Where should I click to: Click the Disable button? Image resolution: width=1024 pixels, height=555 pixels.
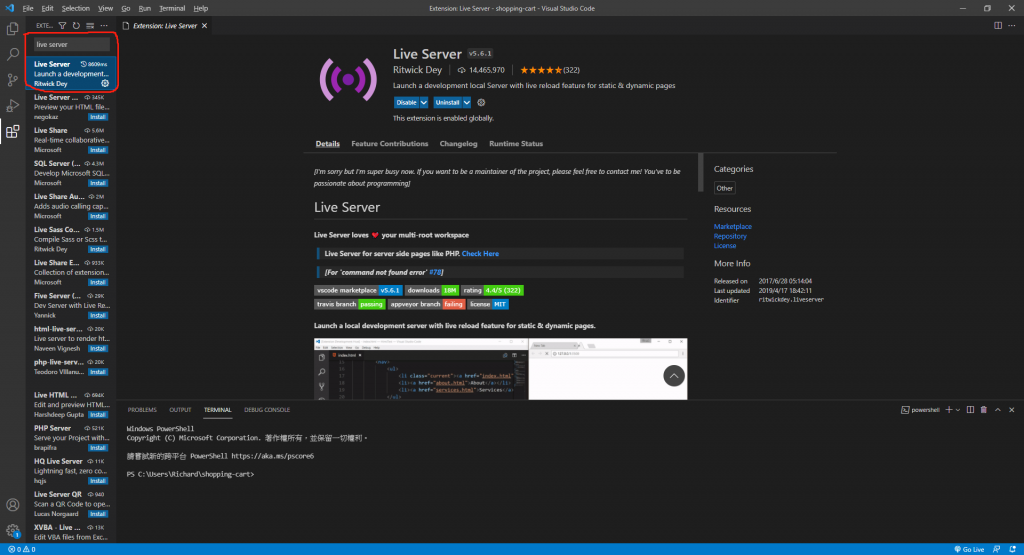pos(406,103)
